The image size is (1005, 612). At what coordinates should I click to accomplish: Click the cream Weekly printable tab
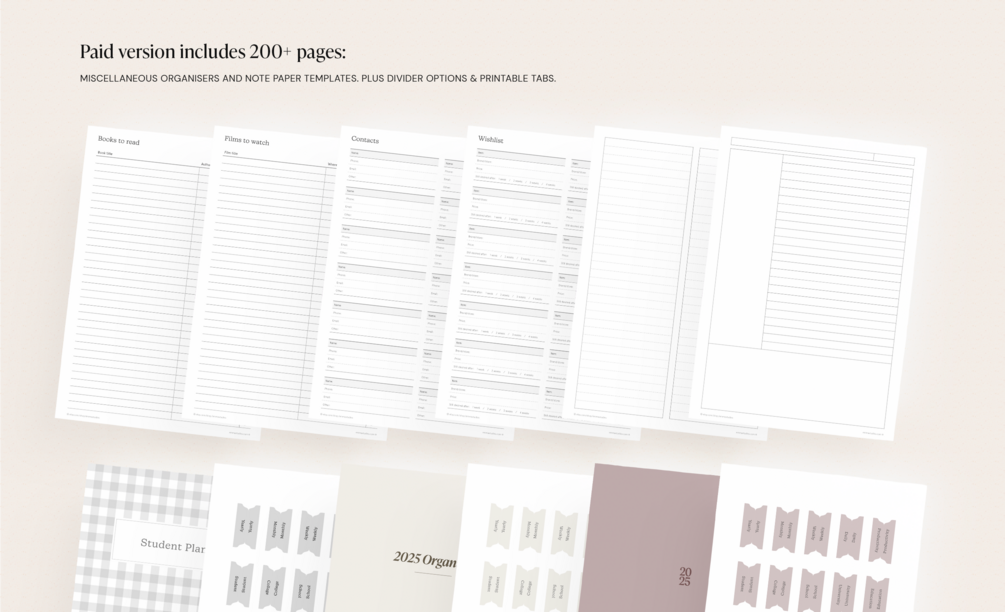(565, 533)
